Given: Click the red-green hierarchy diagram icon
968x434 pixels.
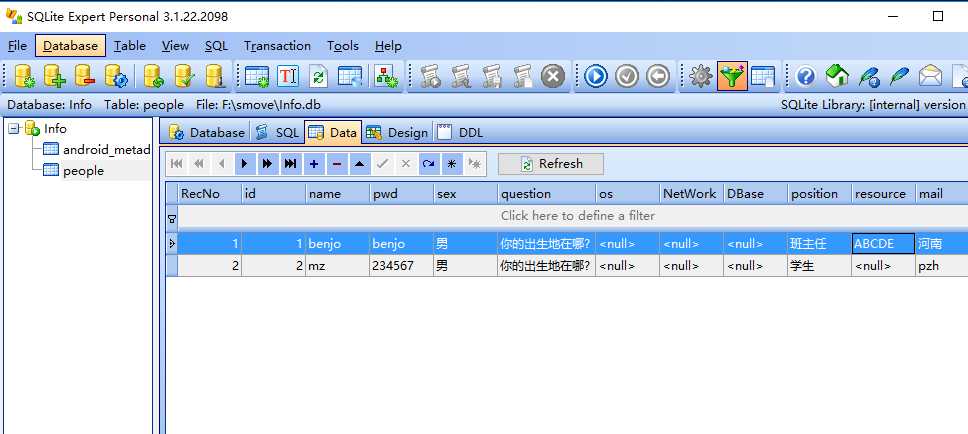Looking at the screenshot, I should click(386, 77).
